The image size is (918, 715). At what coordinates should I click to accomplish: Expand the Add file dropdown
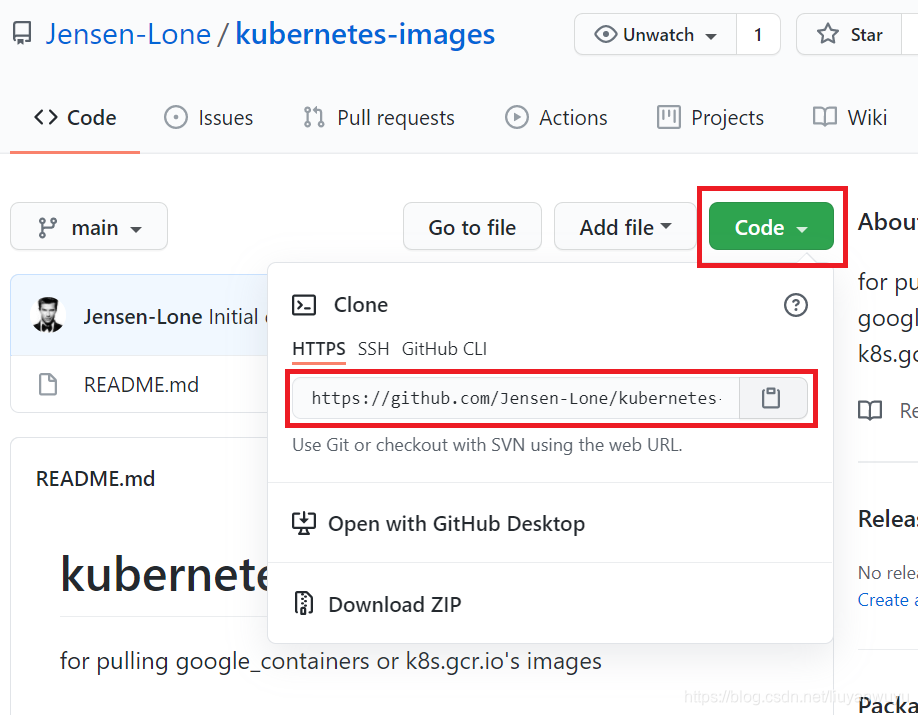pyautogui.click(x=625, y=227)
